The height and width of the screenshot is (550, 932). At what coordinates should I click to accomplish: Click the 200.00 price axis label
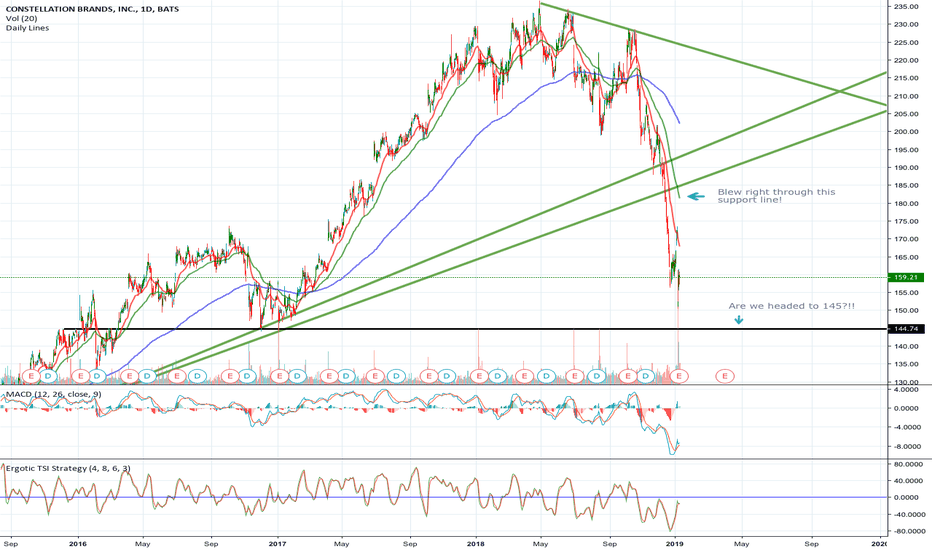pyautogui.click(x=906, y=131)
